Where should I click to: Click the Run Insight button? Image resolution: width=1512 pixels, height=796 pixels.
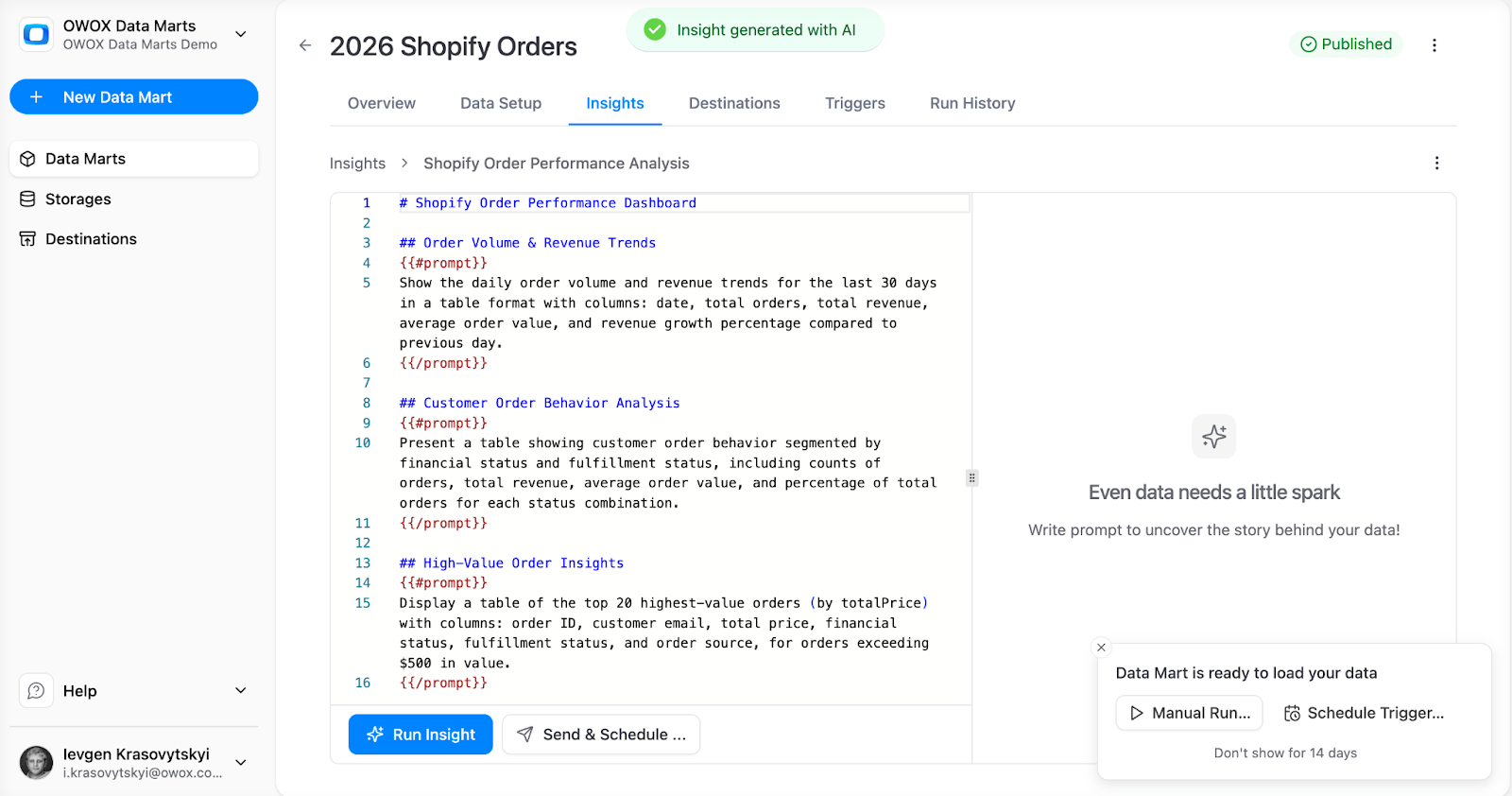point(420,734)
